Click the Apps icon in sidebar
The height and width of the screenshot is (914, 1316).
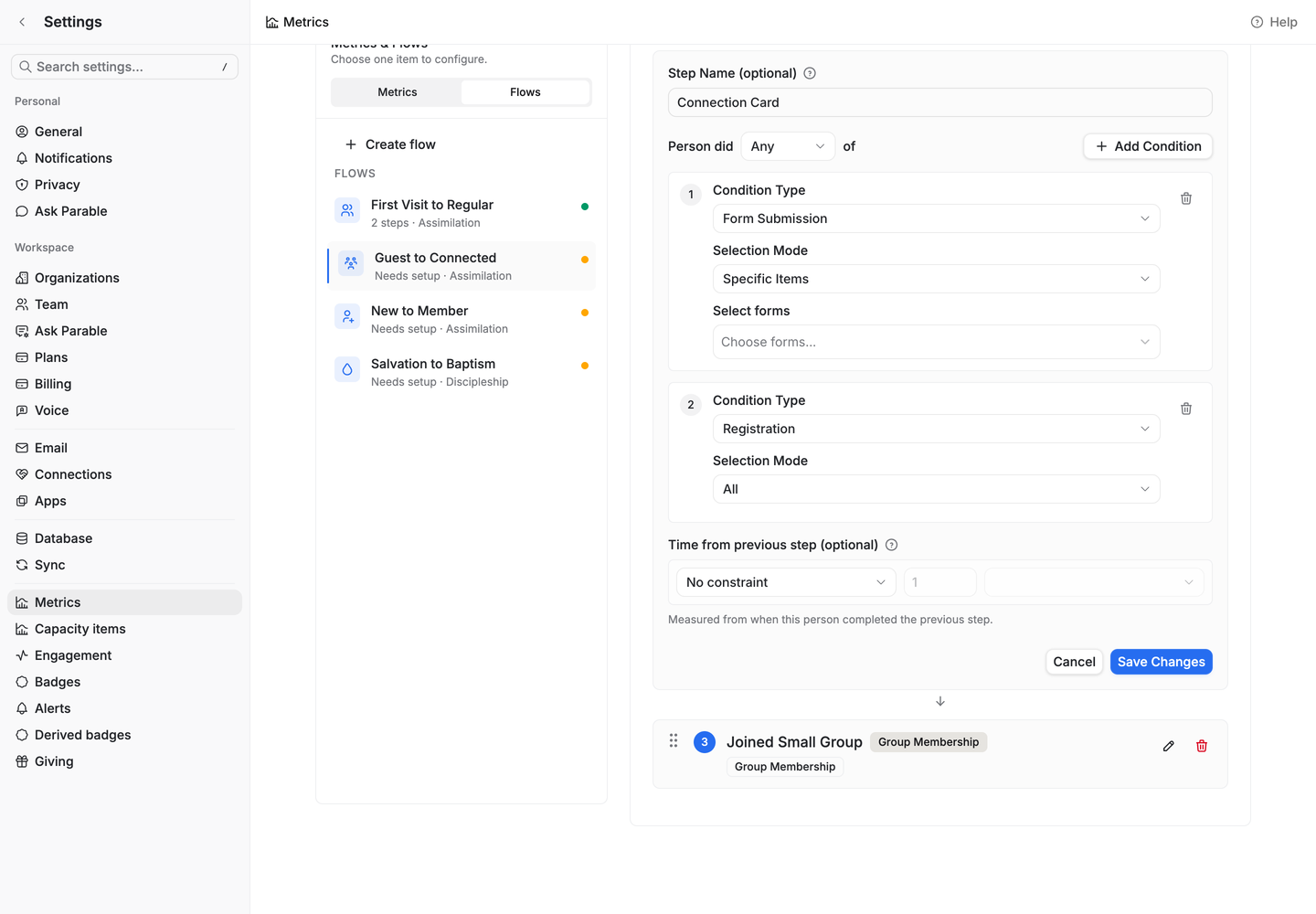(x=22, y=501)
